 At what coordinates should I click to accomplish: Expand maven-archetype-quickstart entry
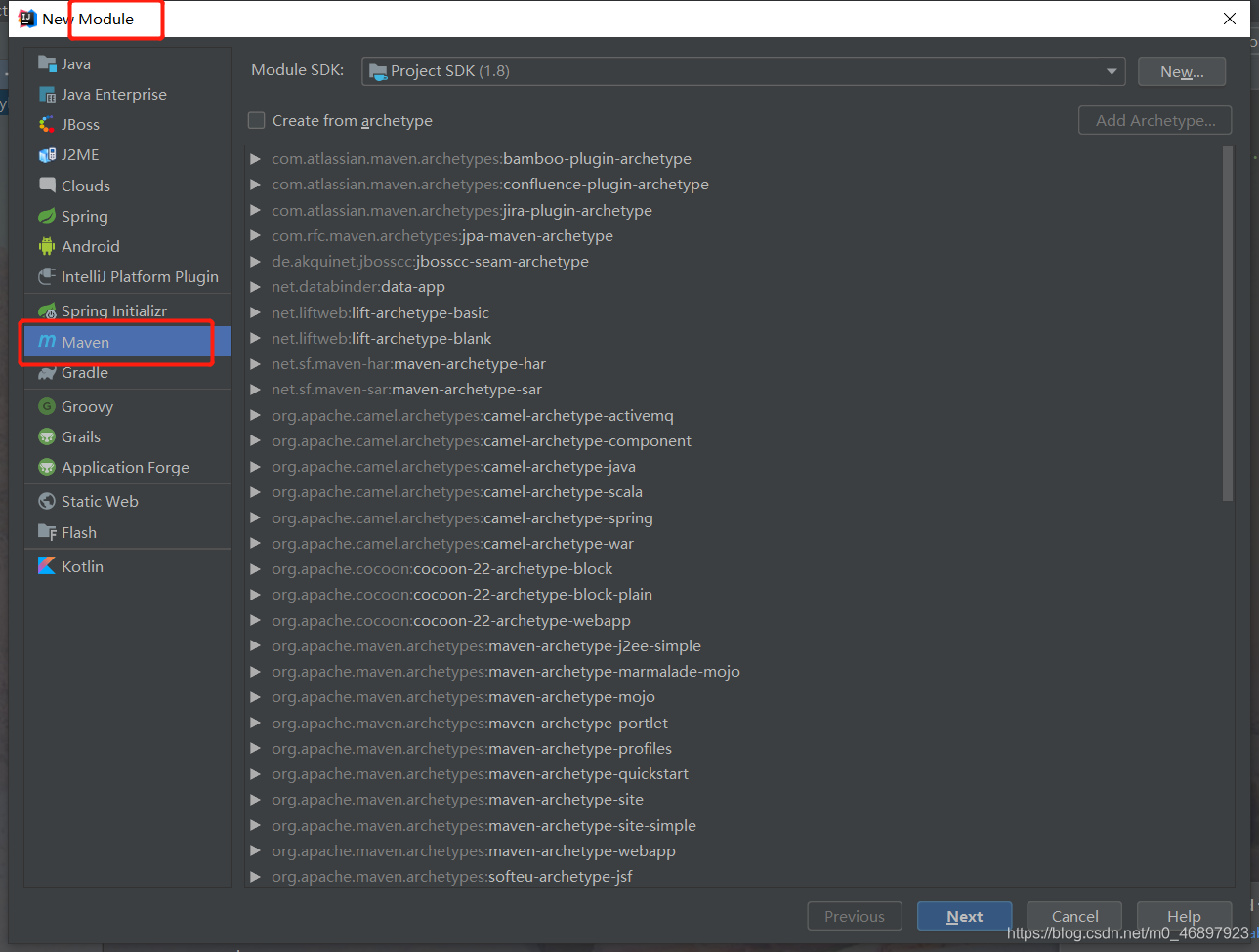pos(255,773)
